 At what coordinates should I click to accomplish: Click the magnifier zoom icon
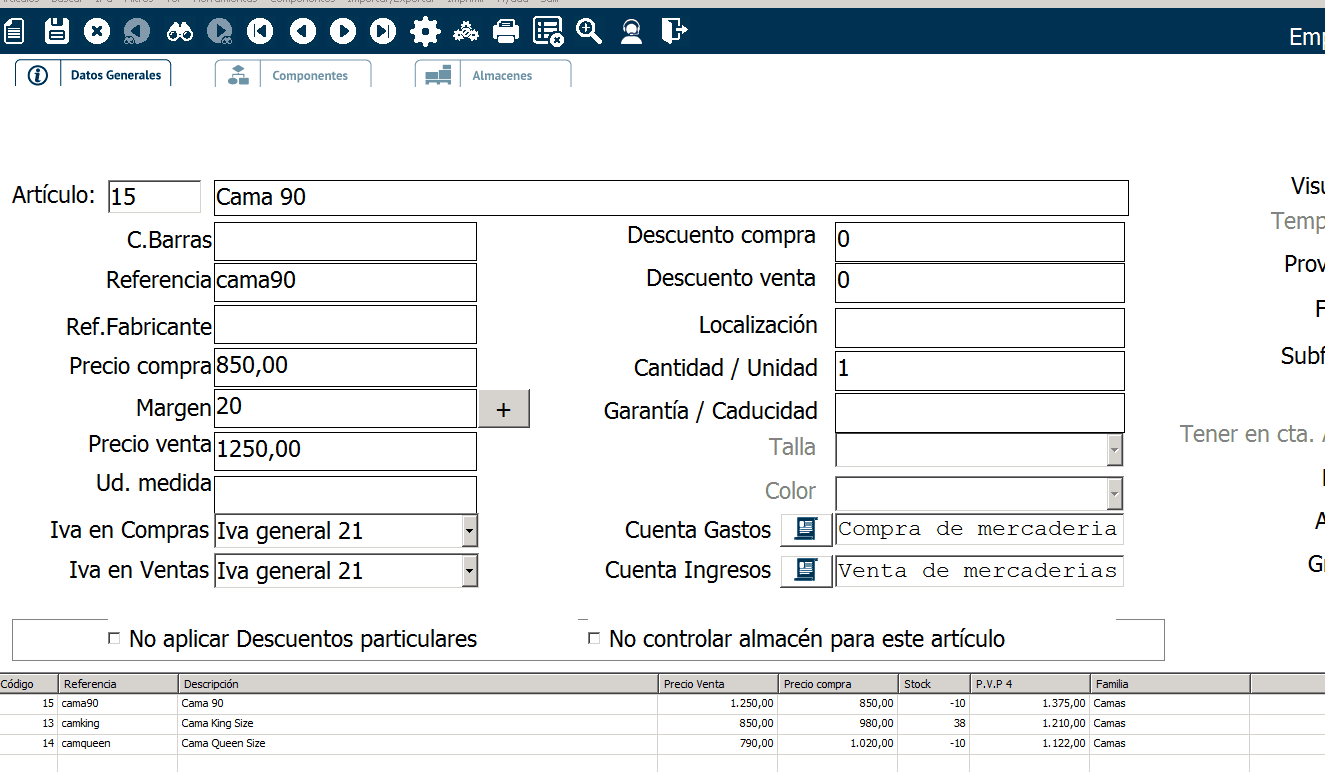pos(589,32)
